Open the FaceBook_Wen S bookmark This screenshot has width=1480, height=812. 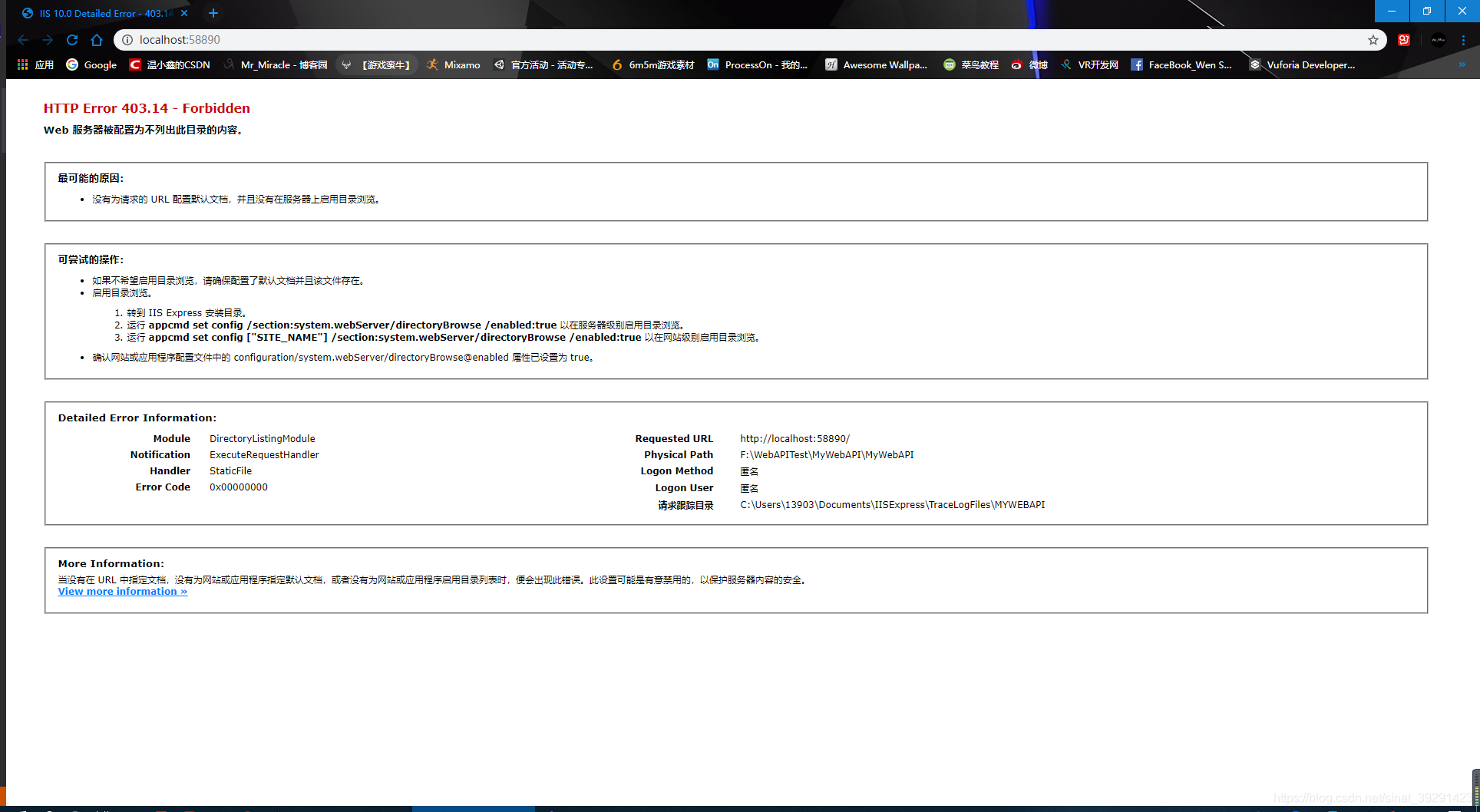point(1181,65)
